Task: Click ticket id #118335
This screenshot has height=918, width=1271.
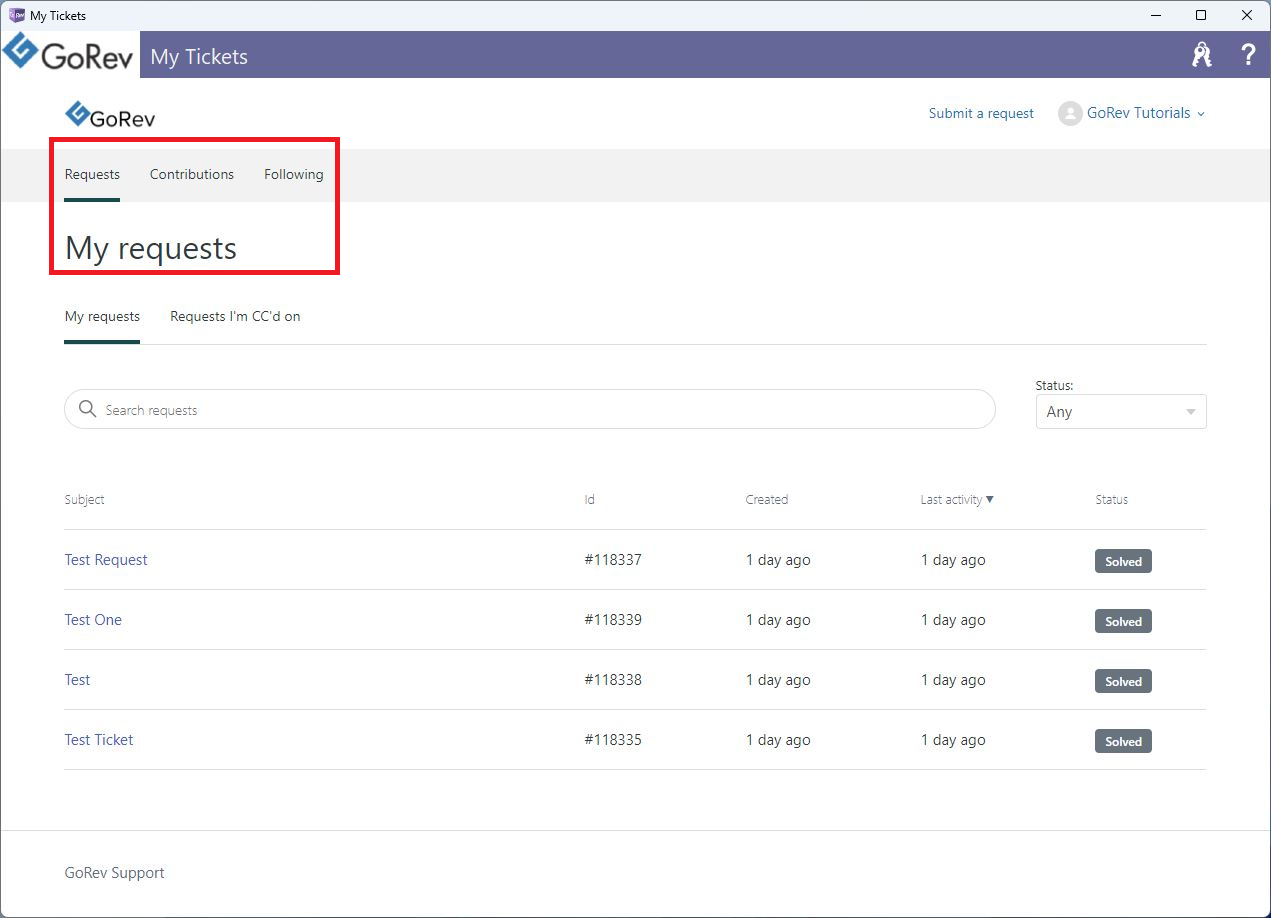Action: (x=613, y=740)
